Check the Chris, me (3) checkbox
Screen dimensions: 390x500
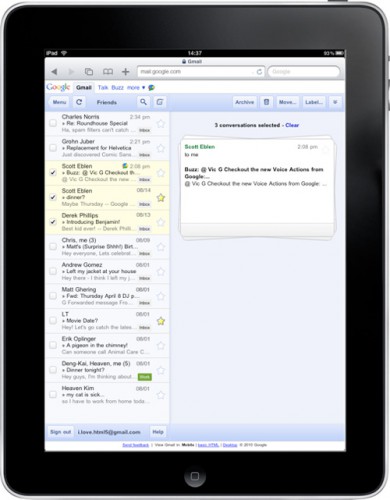click(53, 246)
